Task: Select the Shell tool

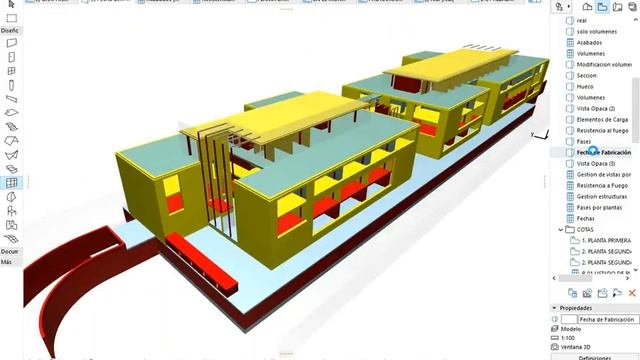Action: (x=11, y=155)
